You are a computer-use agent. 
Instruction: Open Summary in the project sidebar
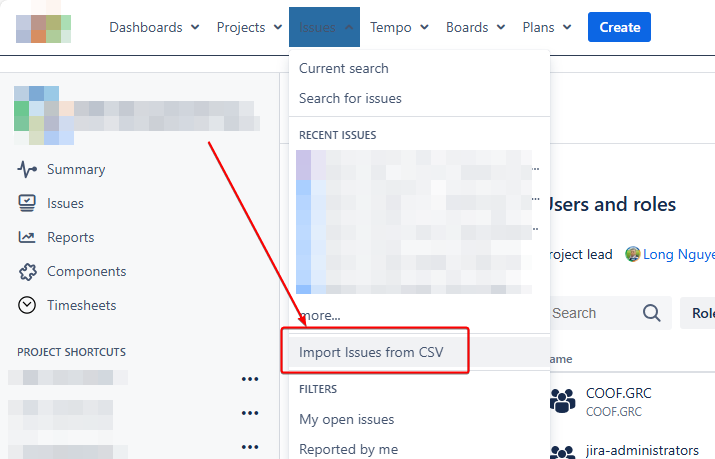(x=76, y=169)
